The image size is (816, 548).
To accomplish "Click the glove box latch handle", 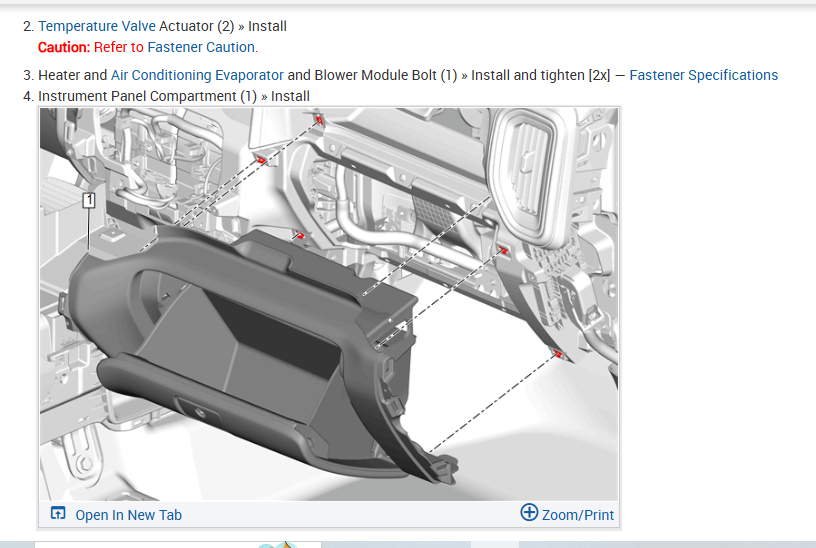I will click(x=199, y=411).
